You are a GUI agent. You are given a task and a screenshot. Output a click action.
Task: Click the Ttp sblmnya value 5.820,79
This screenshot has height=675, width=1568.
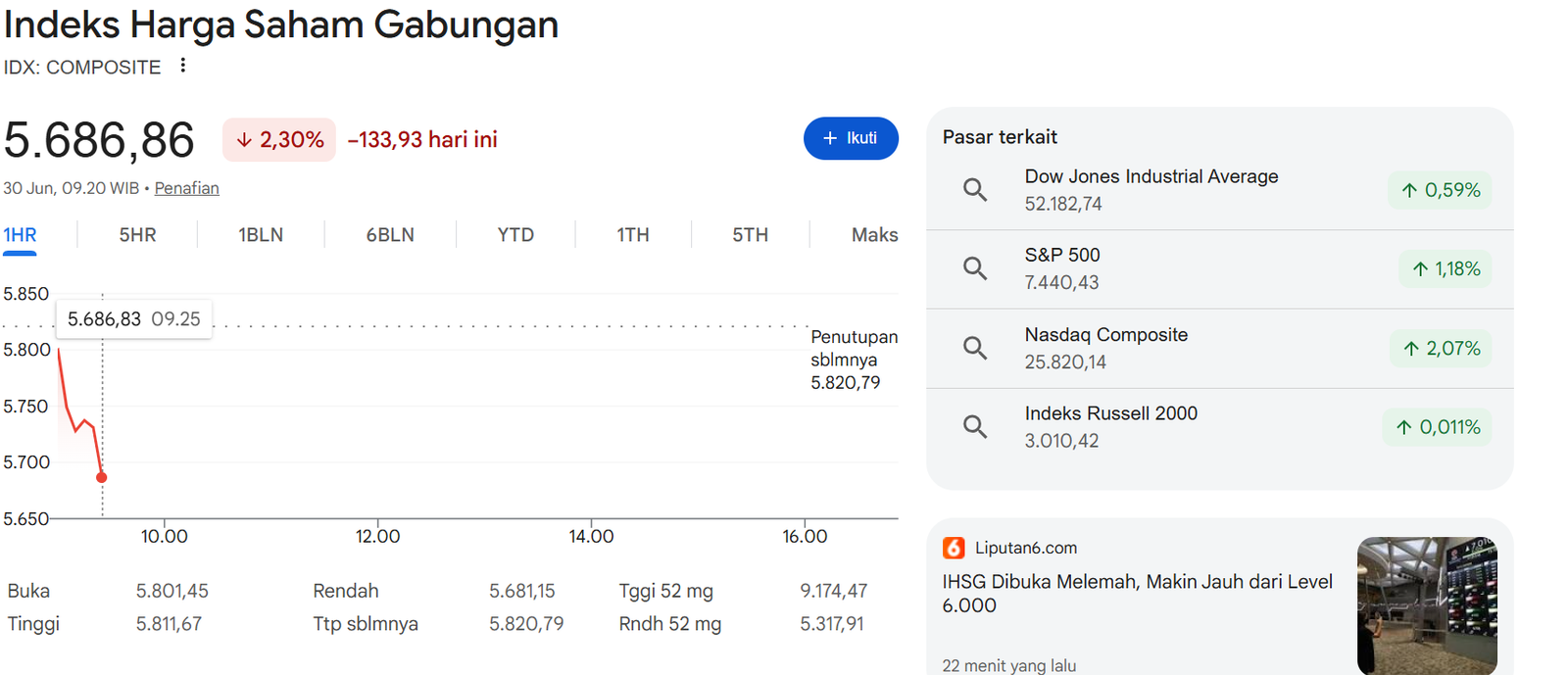526,624
